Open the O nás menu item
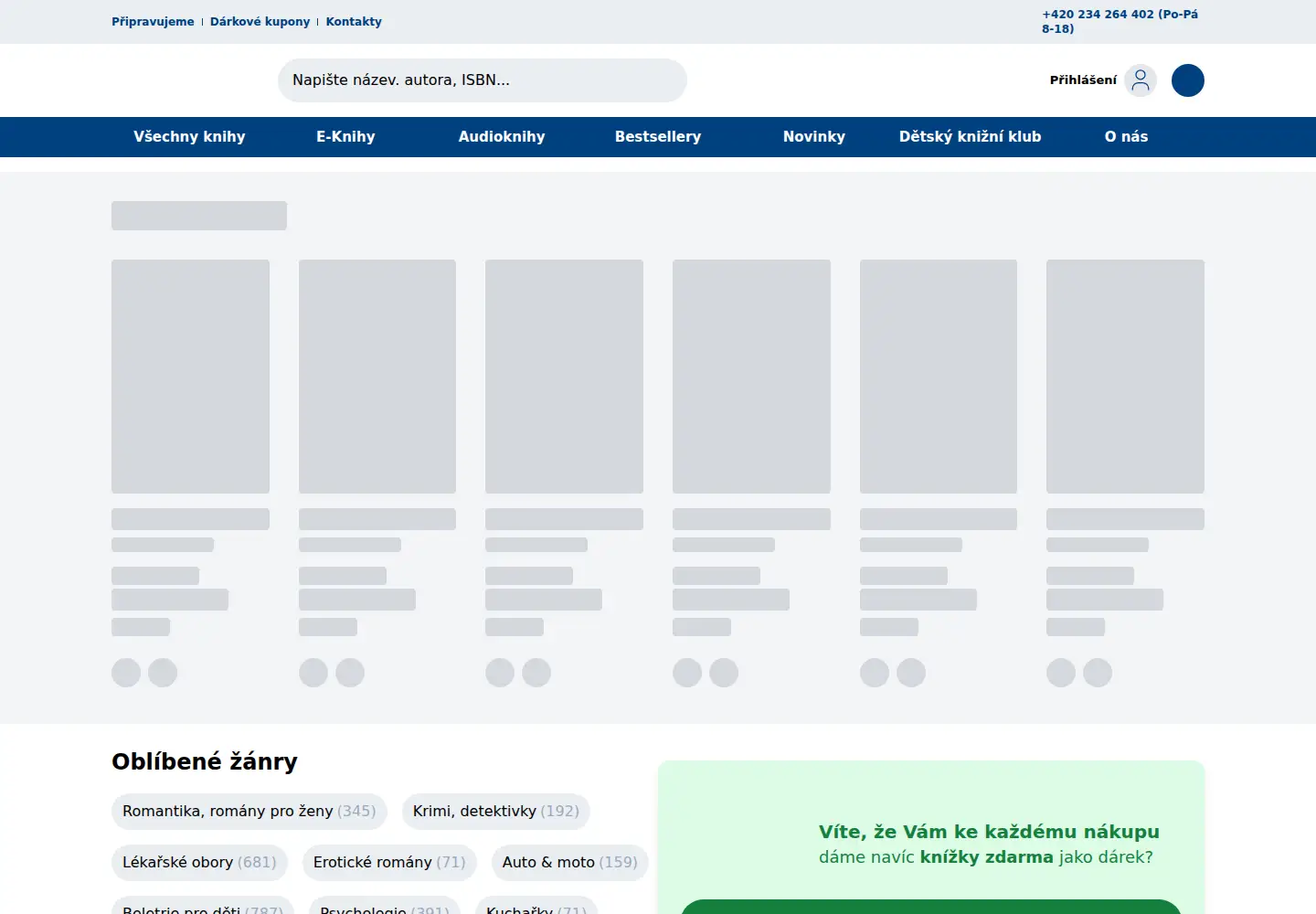Viewport: 1316px width, 914px height. 1126,137
